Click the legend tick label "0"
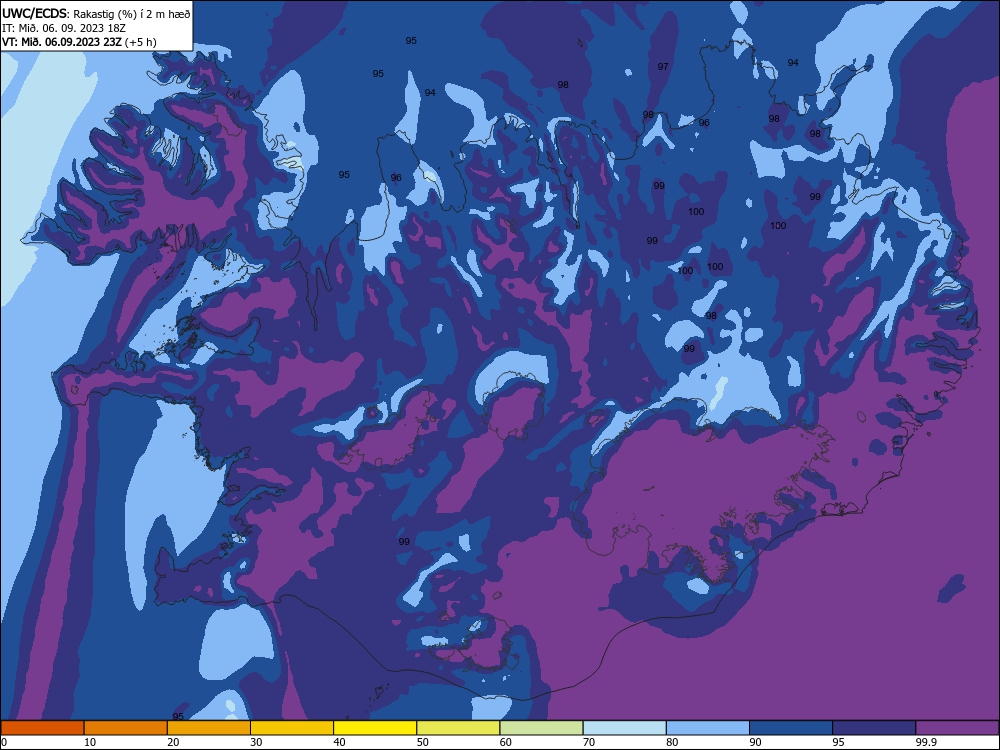 [4, 742]
